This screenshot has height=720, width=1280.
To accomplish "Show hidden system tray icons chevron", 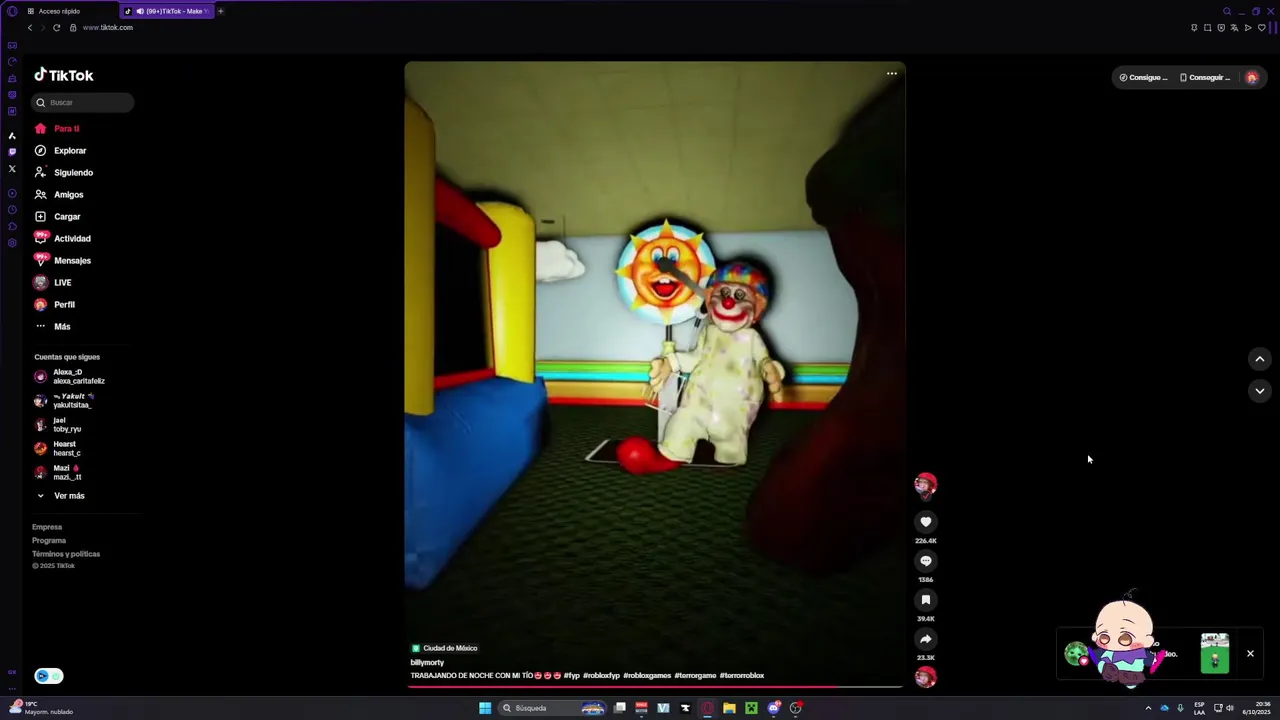I will (x=1148, y=708).
